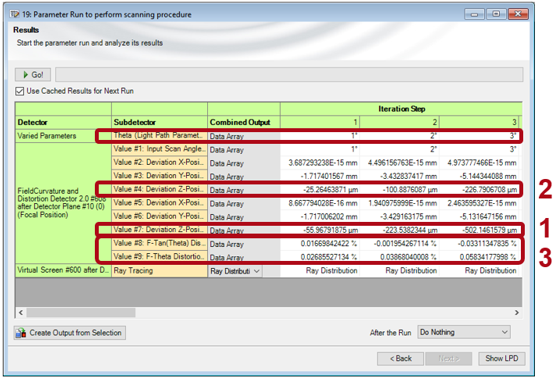Click the Go! run button

pos(33,75)
